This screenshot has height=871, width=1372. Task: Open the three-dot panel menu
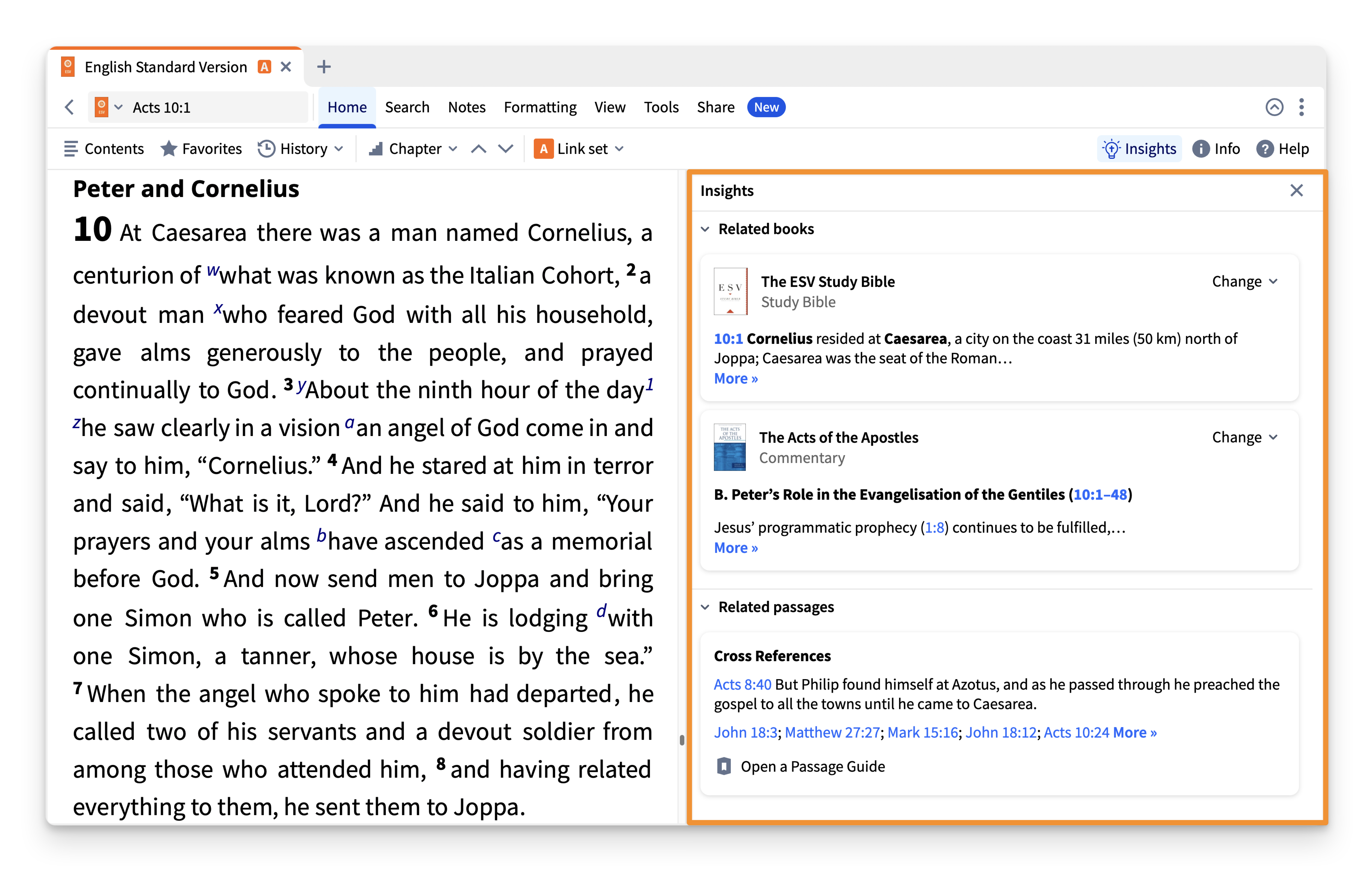(x=1301, y=107)
